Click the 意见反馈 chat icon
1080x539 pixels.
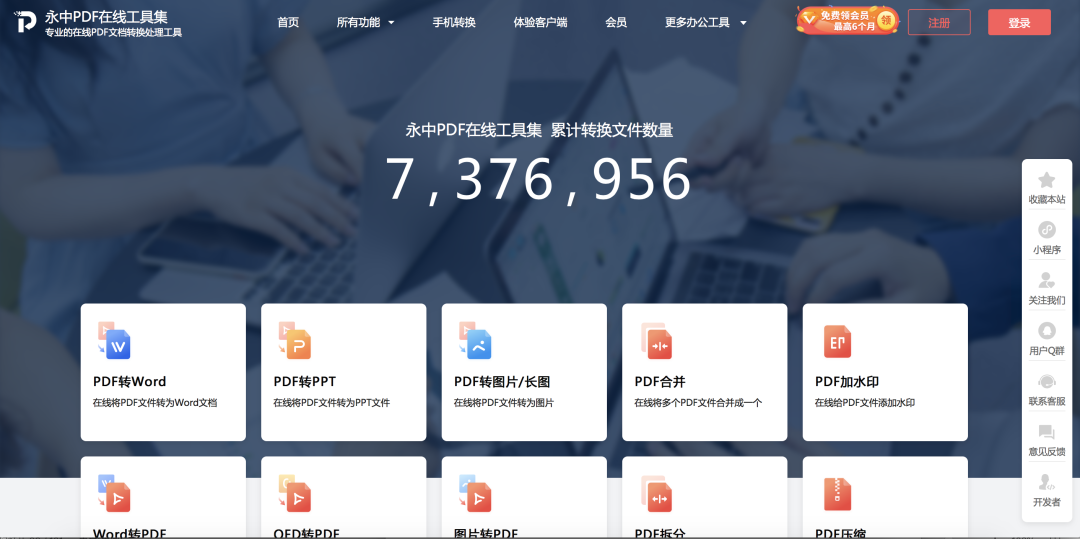(x=1046, y=432)
